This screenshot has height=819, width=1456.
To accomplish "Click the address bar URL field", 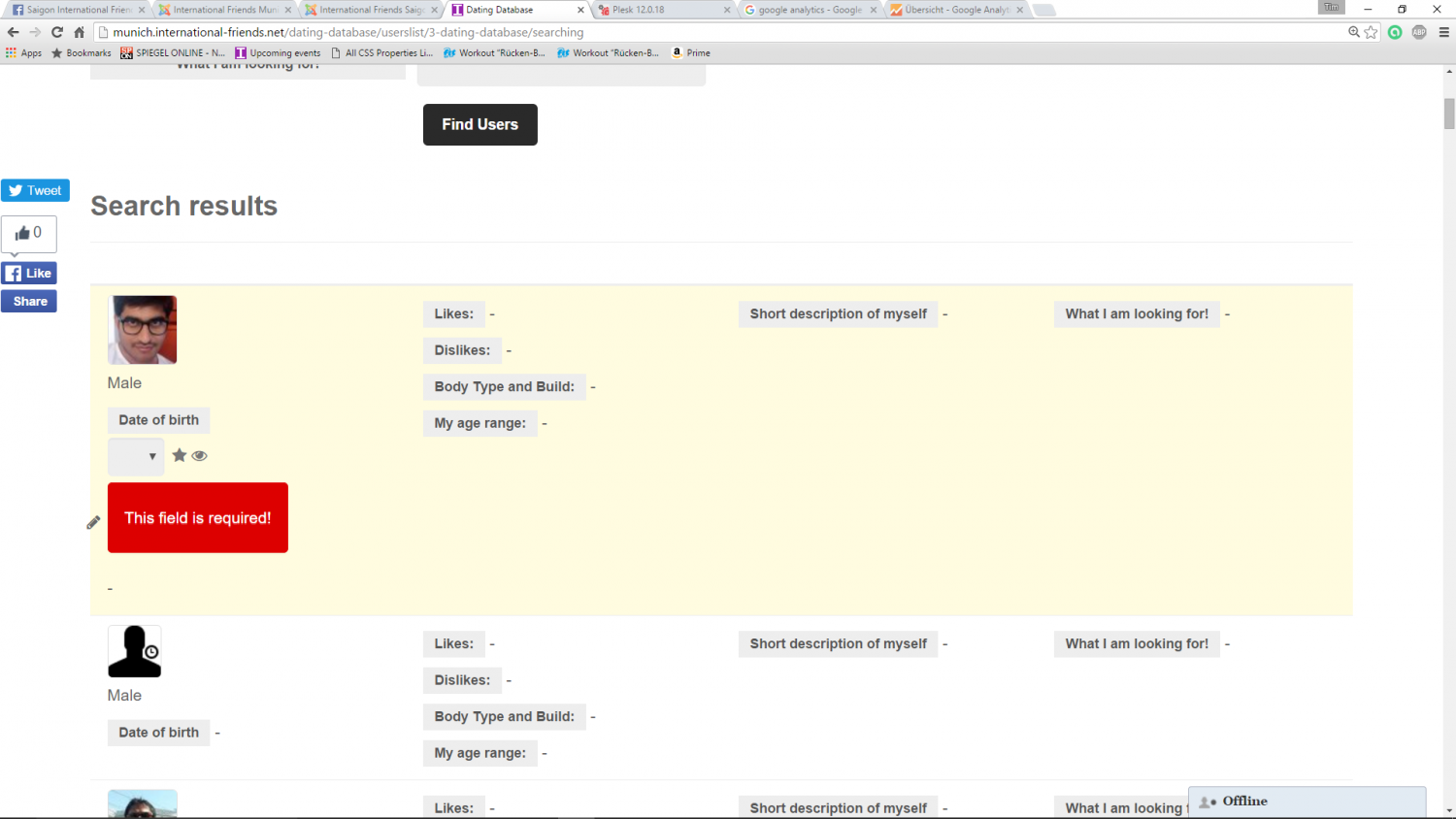I will pyautogui.click(x=679, y=32).
